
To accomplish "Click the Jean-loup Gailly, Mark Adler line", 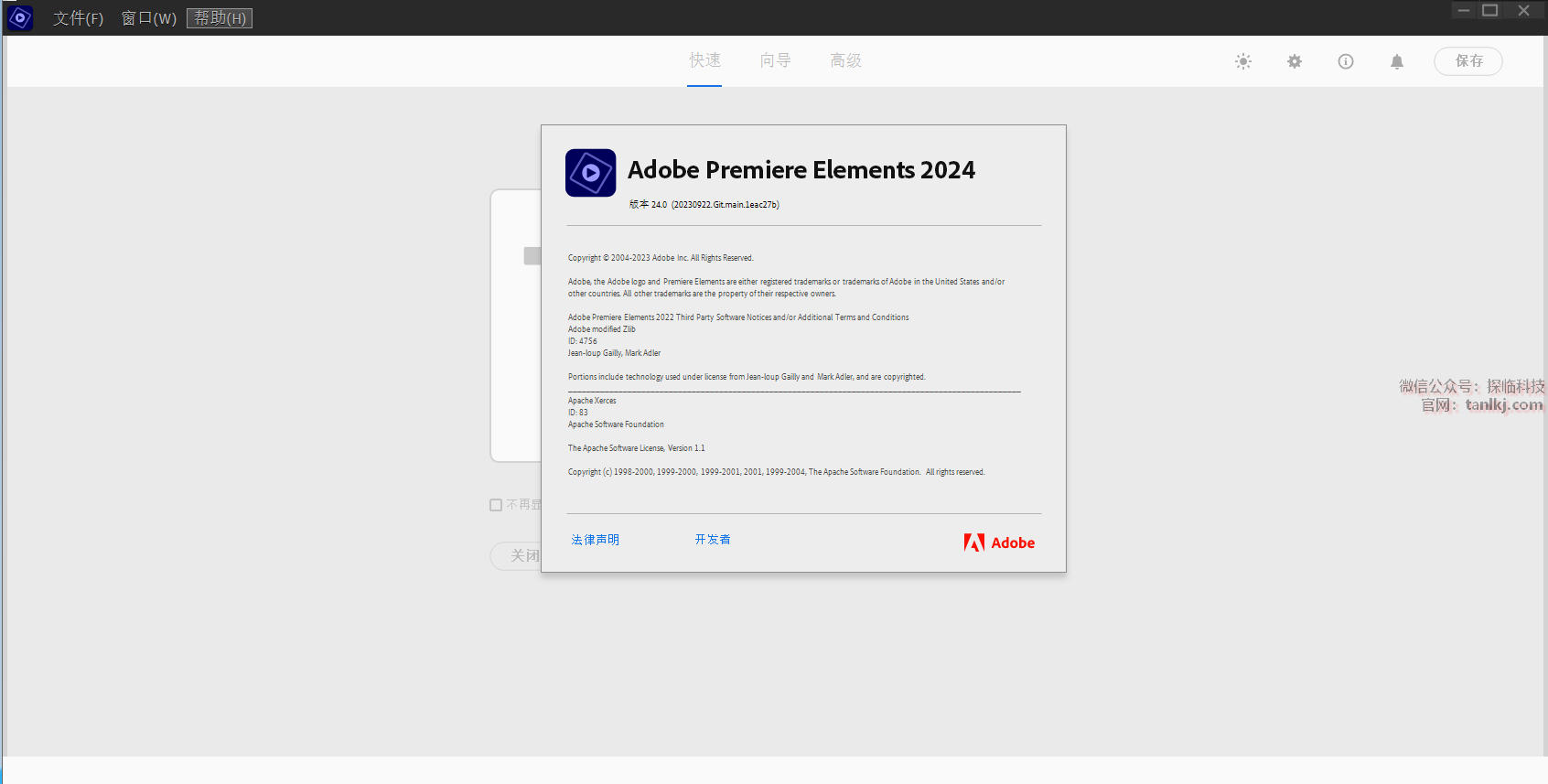I will coord(614,353).
